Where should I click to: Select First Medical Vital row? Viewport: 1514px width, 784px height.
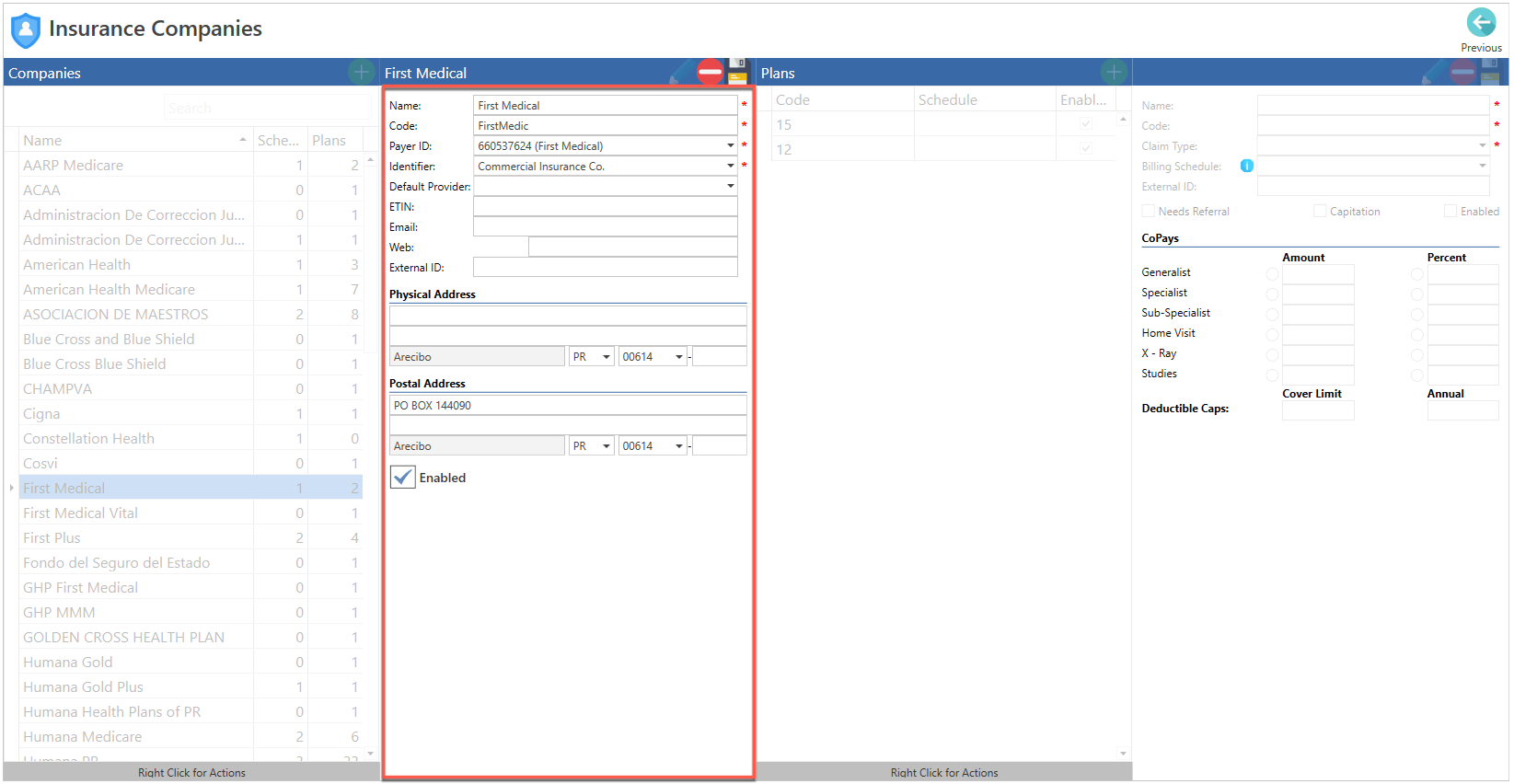pos(191,513)
